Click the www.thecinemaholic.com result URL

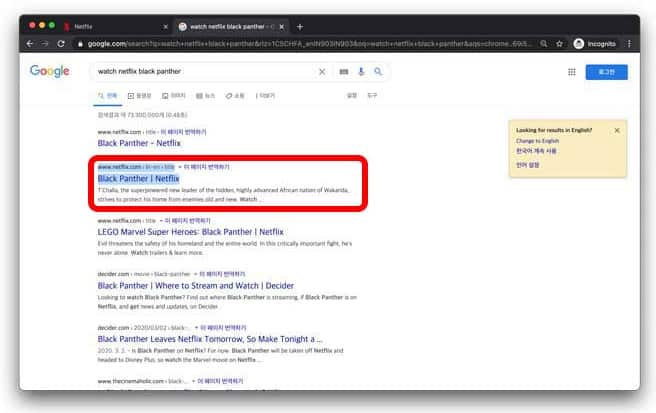click(x=143, y=381)
